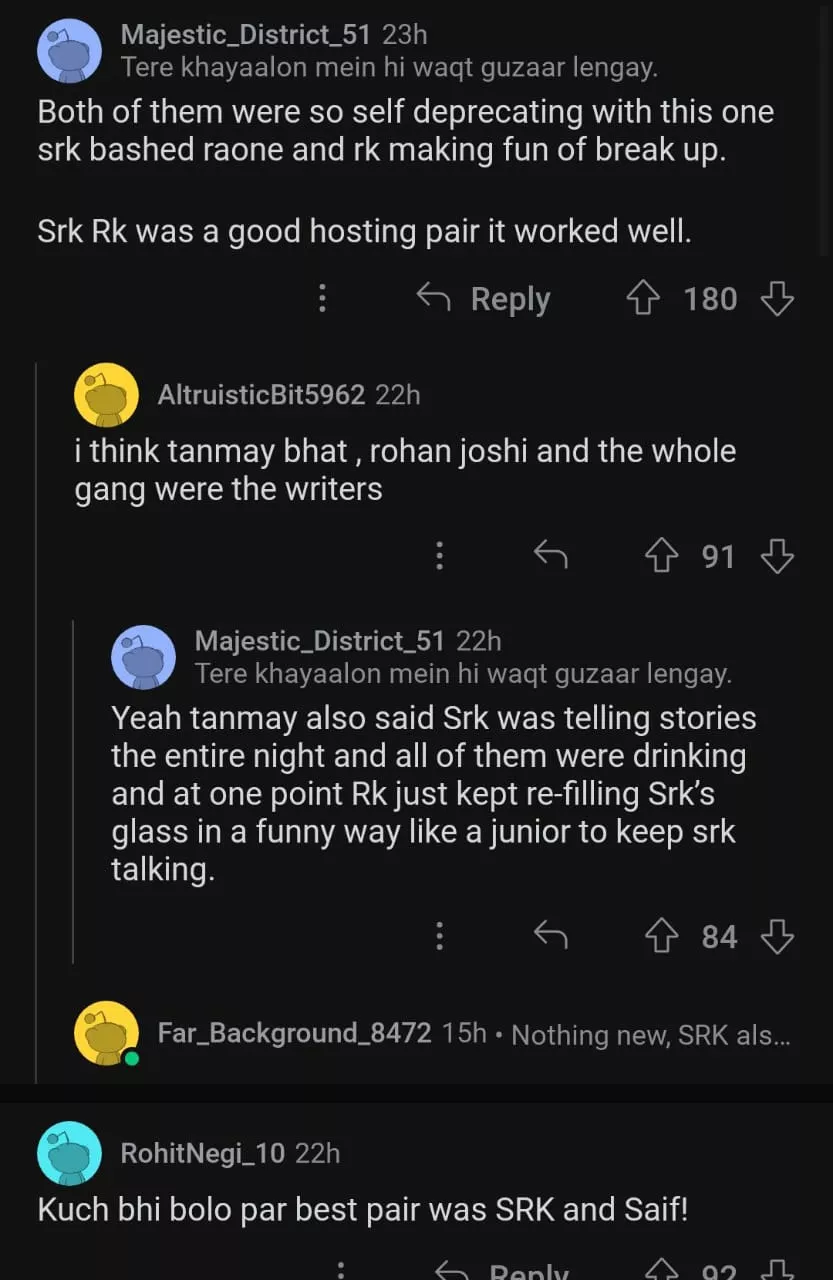Click reply arrow on AltruisticBit5962's comment
The image size is (833, 1280).
(550, 556)
